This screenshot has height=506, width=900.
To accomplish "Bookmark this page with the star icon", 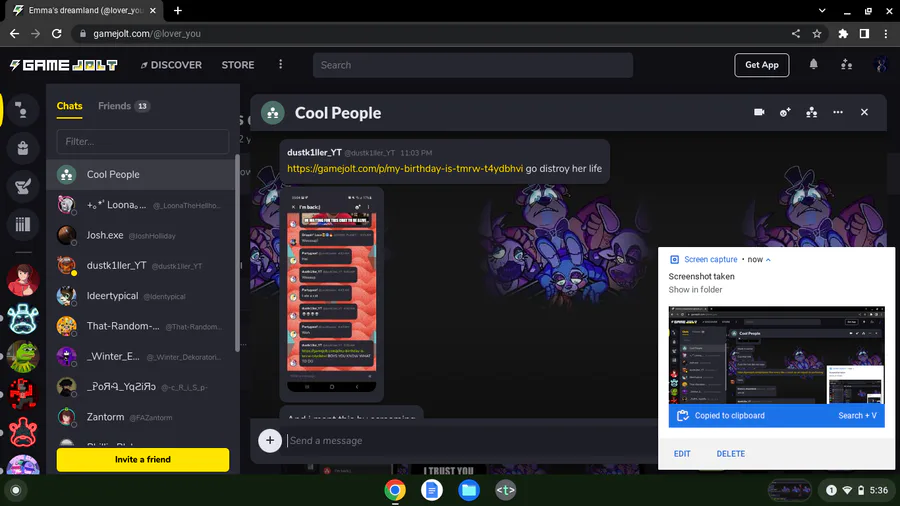I will tap(817, 34).
